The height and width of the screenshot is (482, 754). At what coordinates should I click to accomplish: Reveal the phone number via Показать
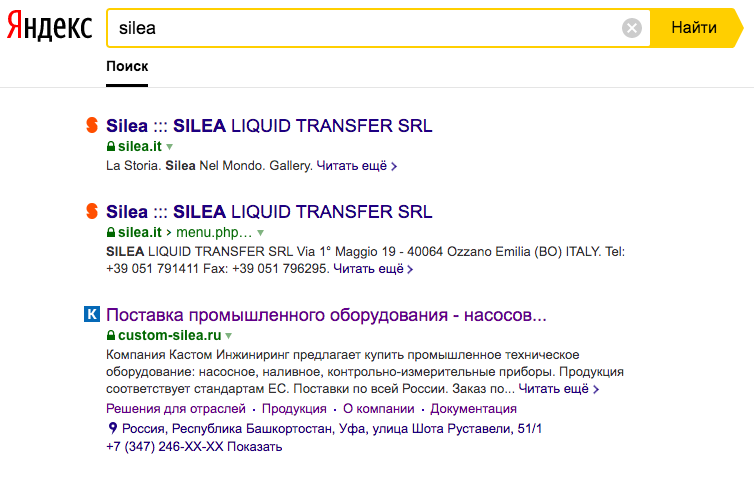(x=254, y=447)
